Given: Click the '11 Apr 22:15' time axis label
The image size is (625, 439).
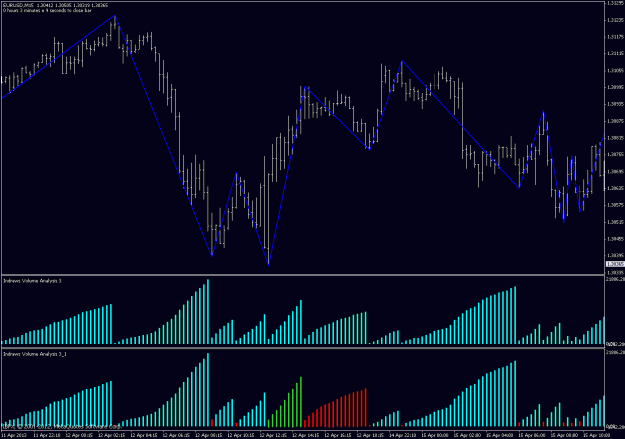Looking at the screenshot, I should (47, 435).
